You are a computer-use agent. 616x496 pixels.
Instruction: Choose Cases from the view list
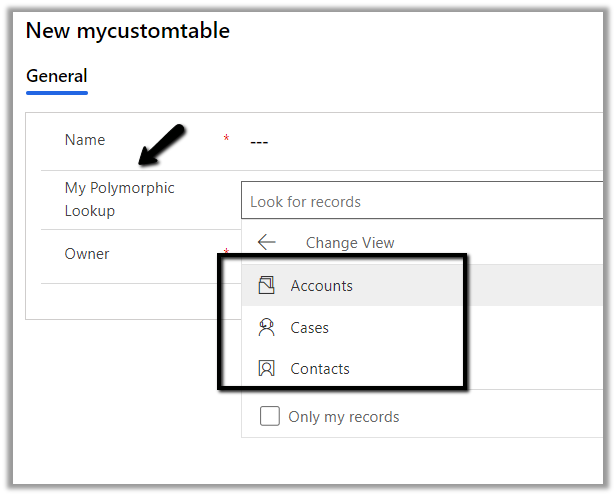(x=309, y=328)
